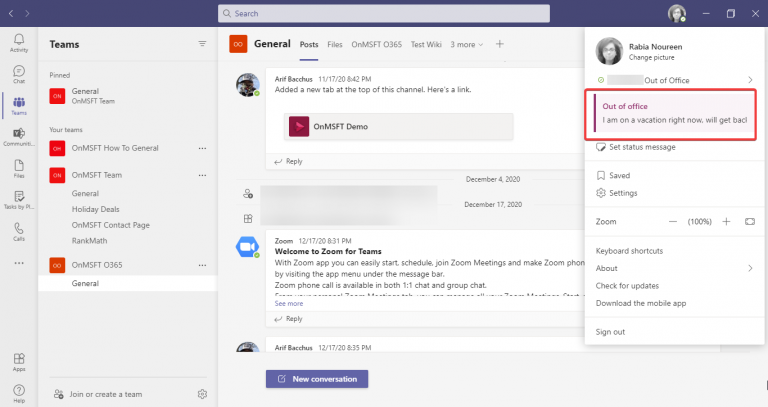The image size is (768, 407).
Task: Increase zoom with the plus icon
Action: point(726,222)
